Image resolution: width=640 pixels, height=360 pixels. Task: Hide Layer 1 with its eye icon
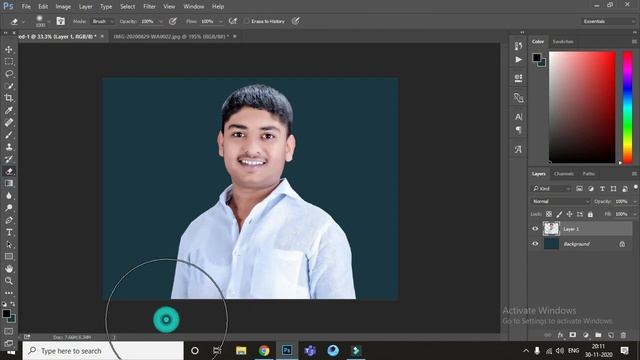[535, 229]
